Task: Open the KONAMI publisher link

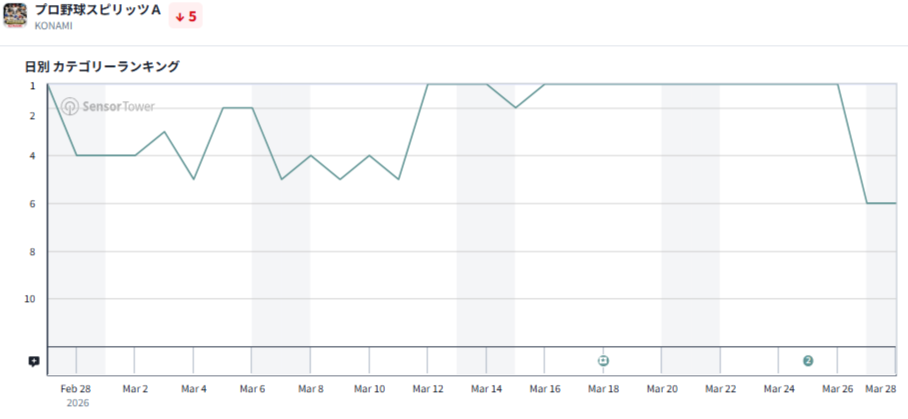Action: 53,26
